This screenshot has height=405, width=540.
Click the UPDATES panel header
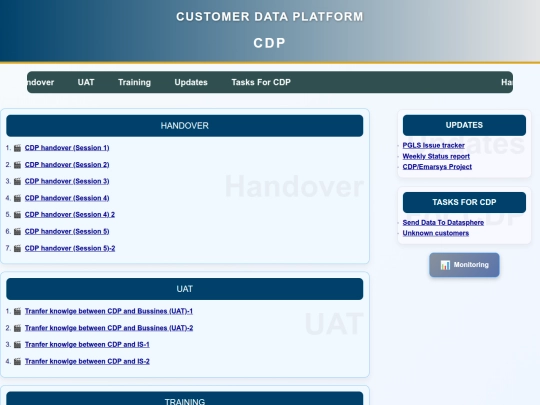(x=464, y=125)
